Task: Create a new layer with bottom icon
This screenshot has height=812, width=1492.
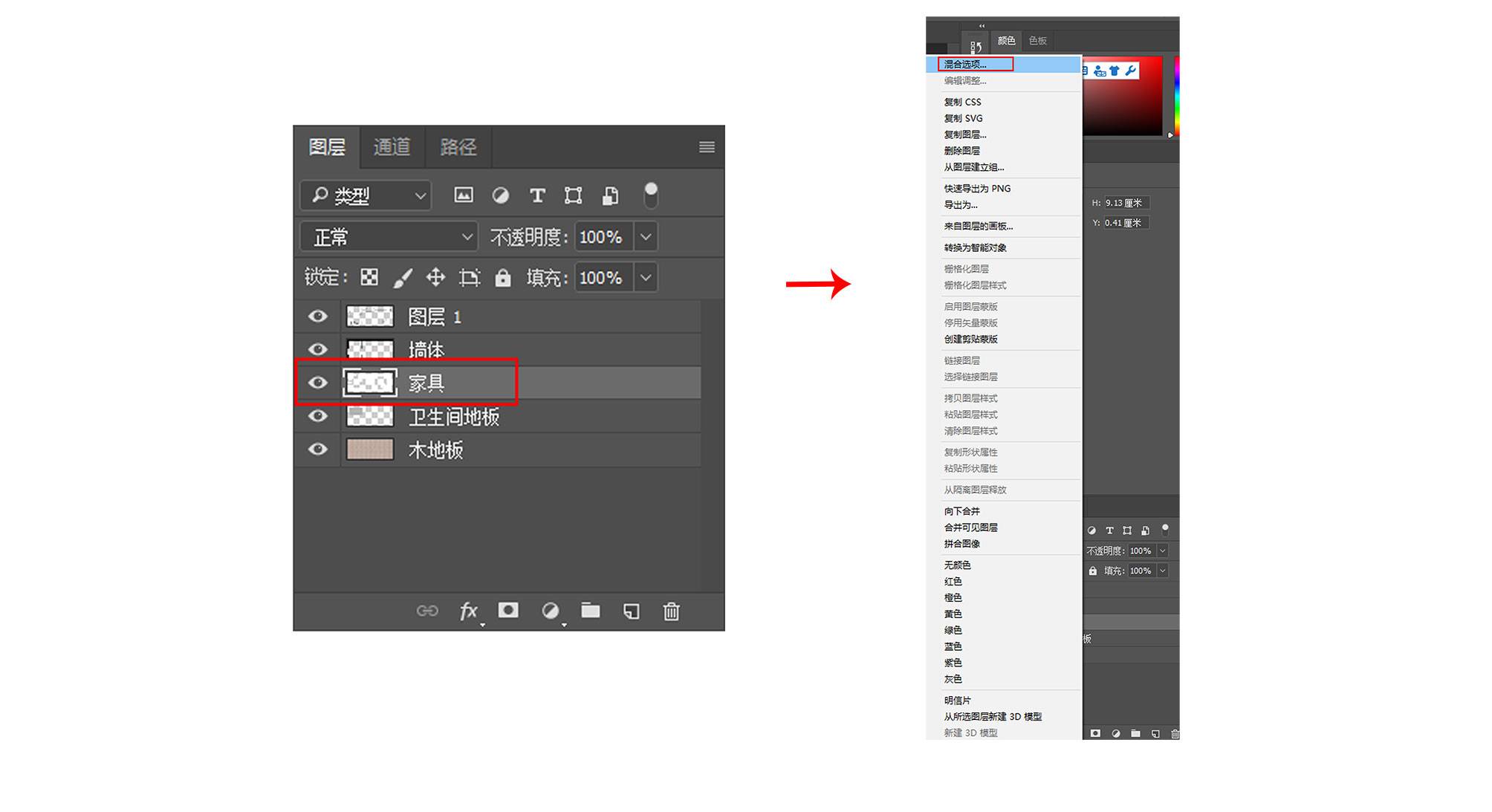Action: 631,611
